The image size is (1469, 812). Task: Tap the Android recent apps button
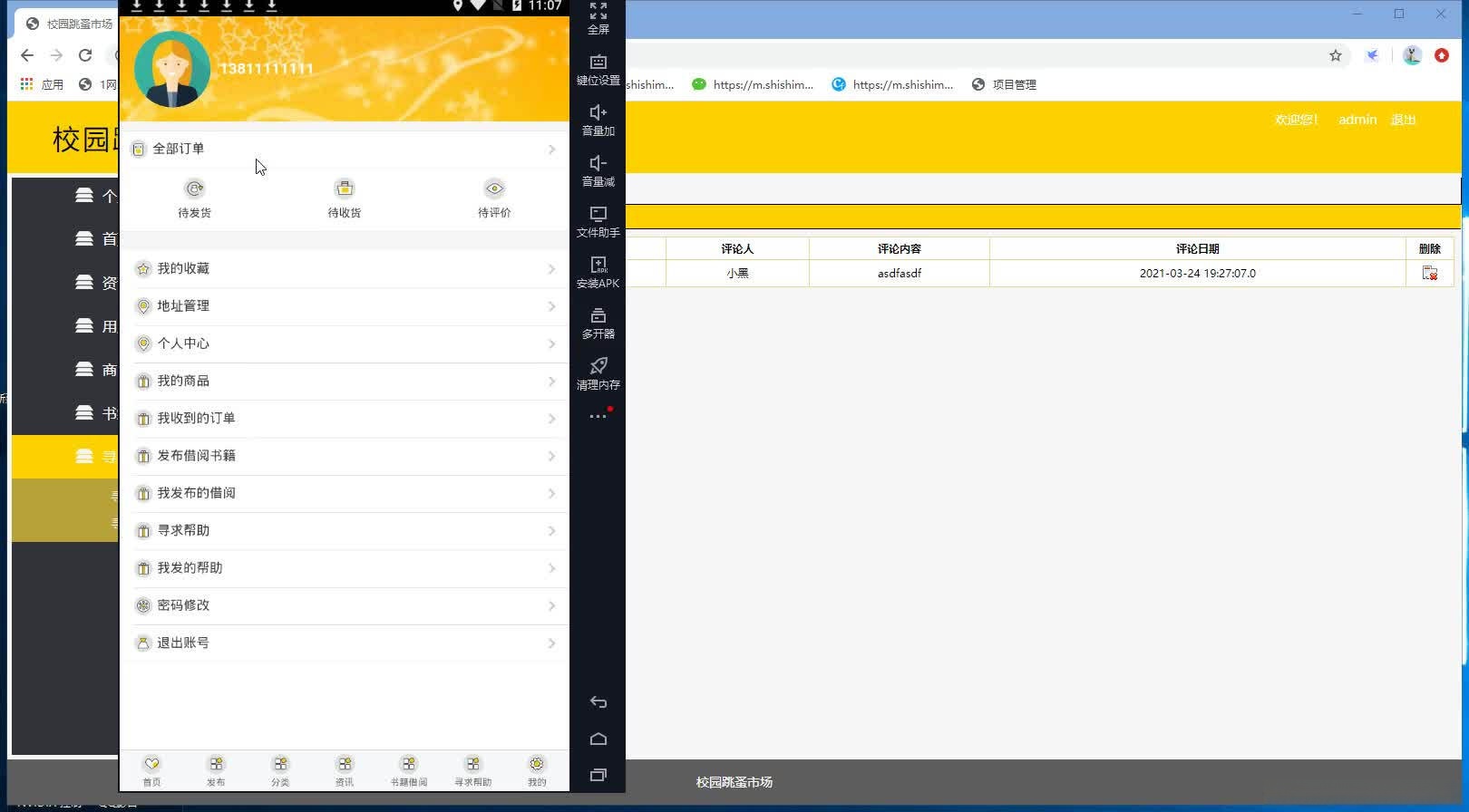tap(598, 775)
